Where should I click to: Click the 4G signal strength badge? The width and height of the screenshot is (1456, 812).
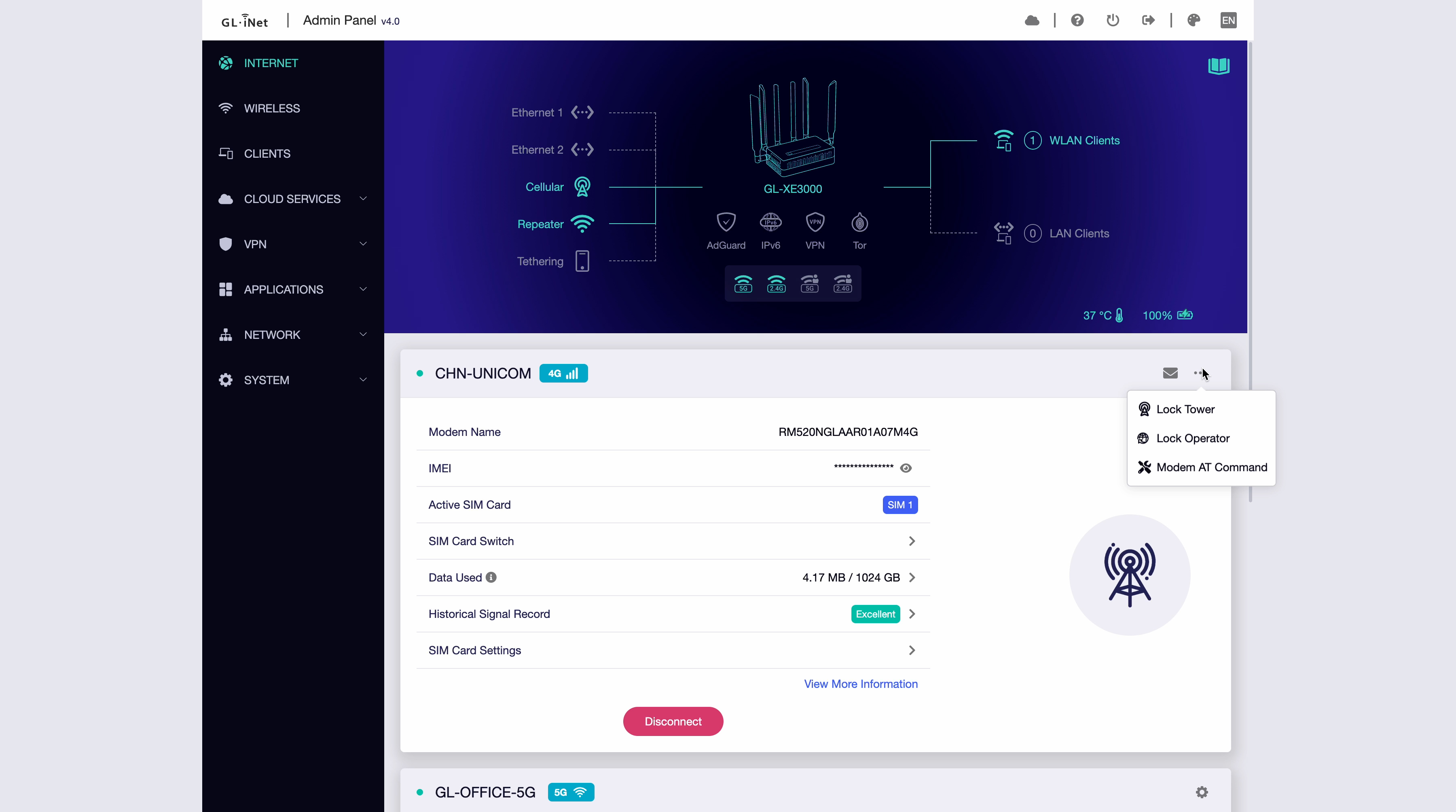[563, 374]
